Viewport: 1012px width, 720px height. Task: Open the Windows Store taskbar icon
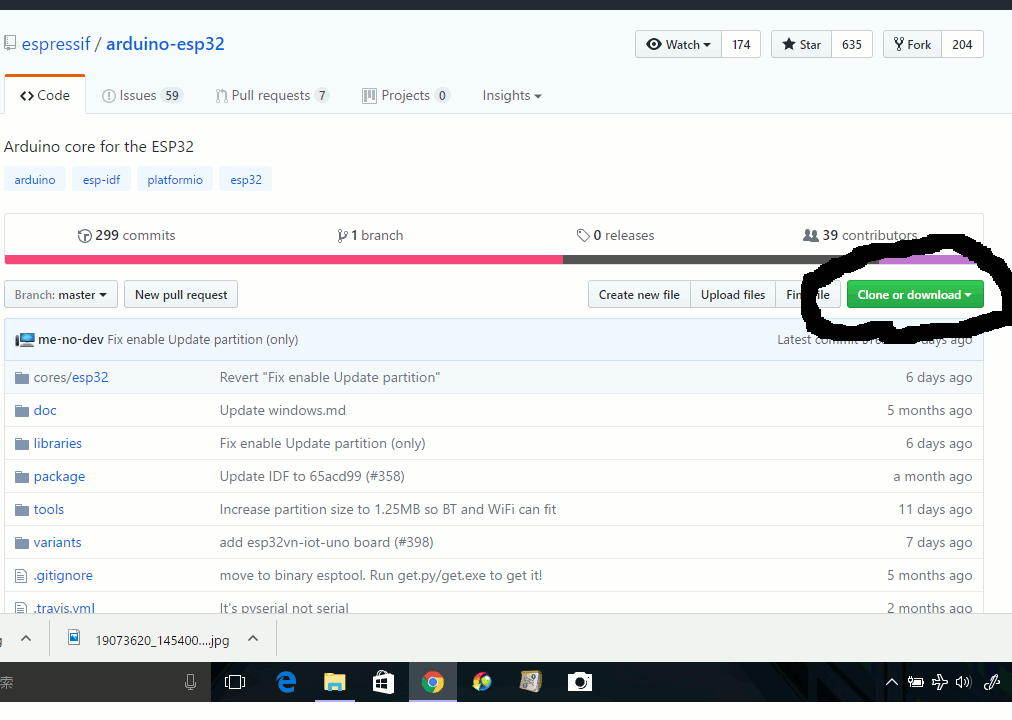pyautogui.click(x=383, y=682)
